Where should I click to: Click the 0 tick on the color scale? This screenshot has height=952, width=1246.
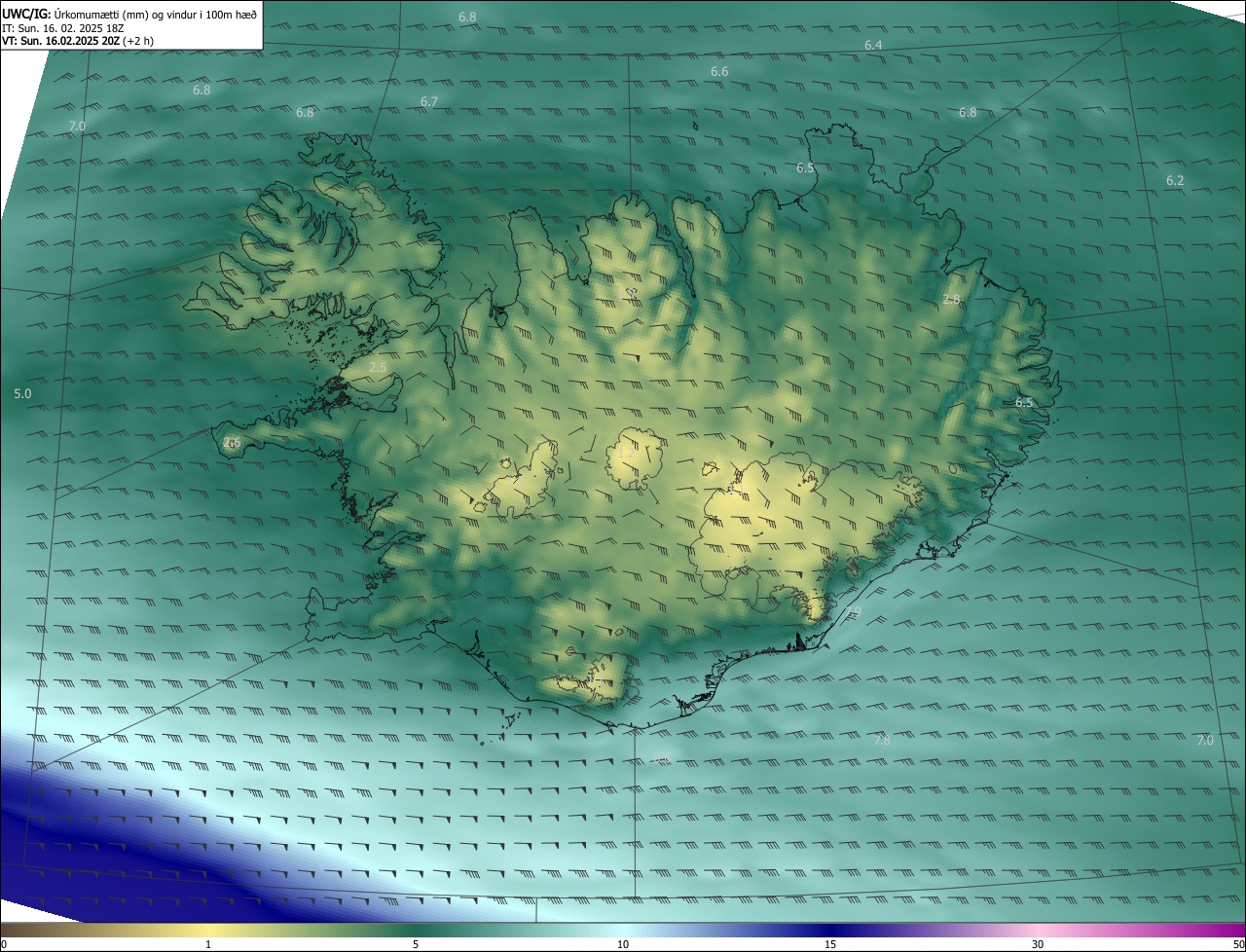(x=4, y=944)
